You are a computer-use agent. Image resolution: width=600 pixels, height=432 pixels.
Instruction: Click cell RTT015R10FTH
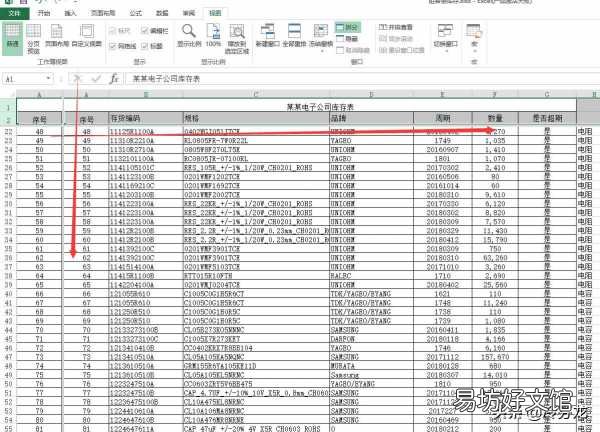(x=256, y=276)
